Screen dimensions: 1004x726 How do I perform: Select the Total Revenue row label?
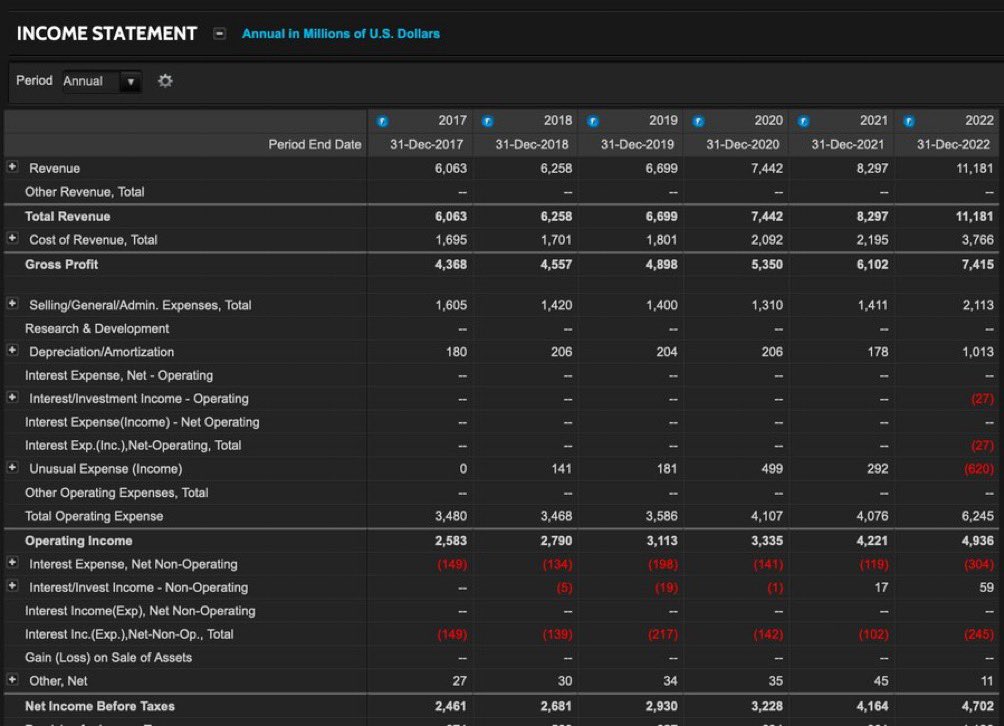67,216
